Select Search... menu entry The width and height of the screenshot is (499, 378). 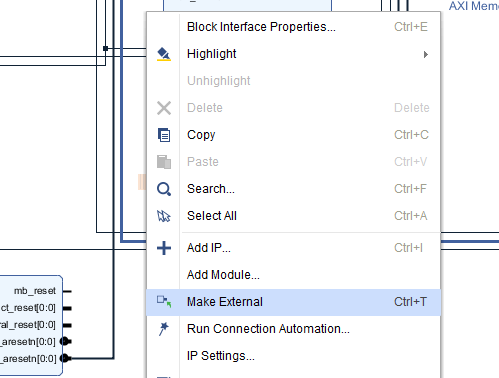294,189
